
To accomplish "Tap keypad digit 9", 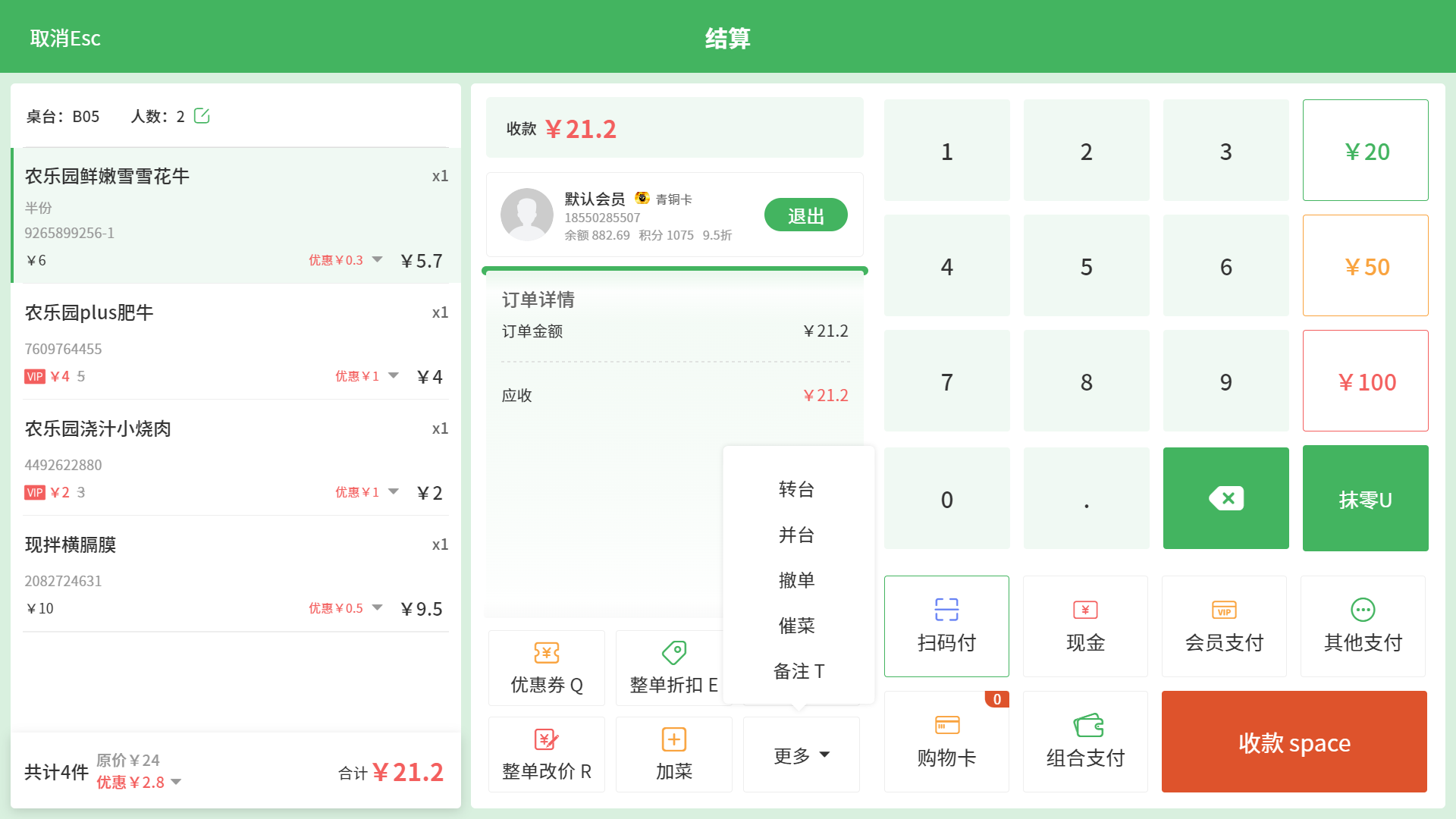I will click(1225, 381).
